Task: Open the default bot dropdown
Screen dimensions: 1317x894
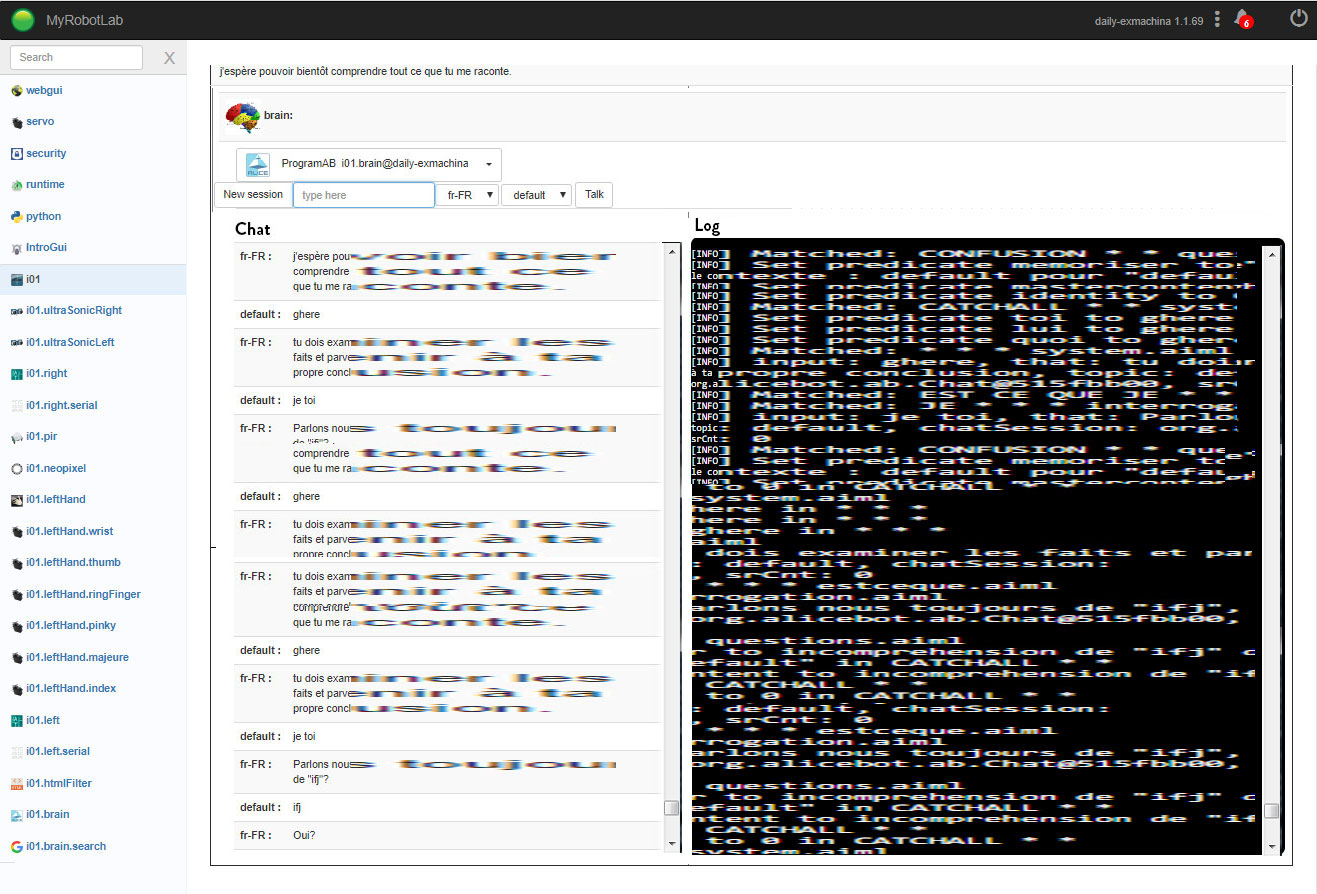Action: tap(537, 195)
